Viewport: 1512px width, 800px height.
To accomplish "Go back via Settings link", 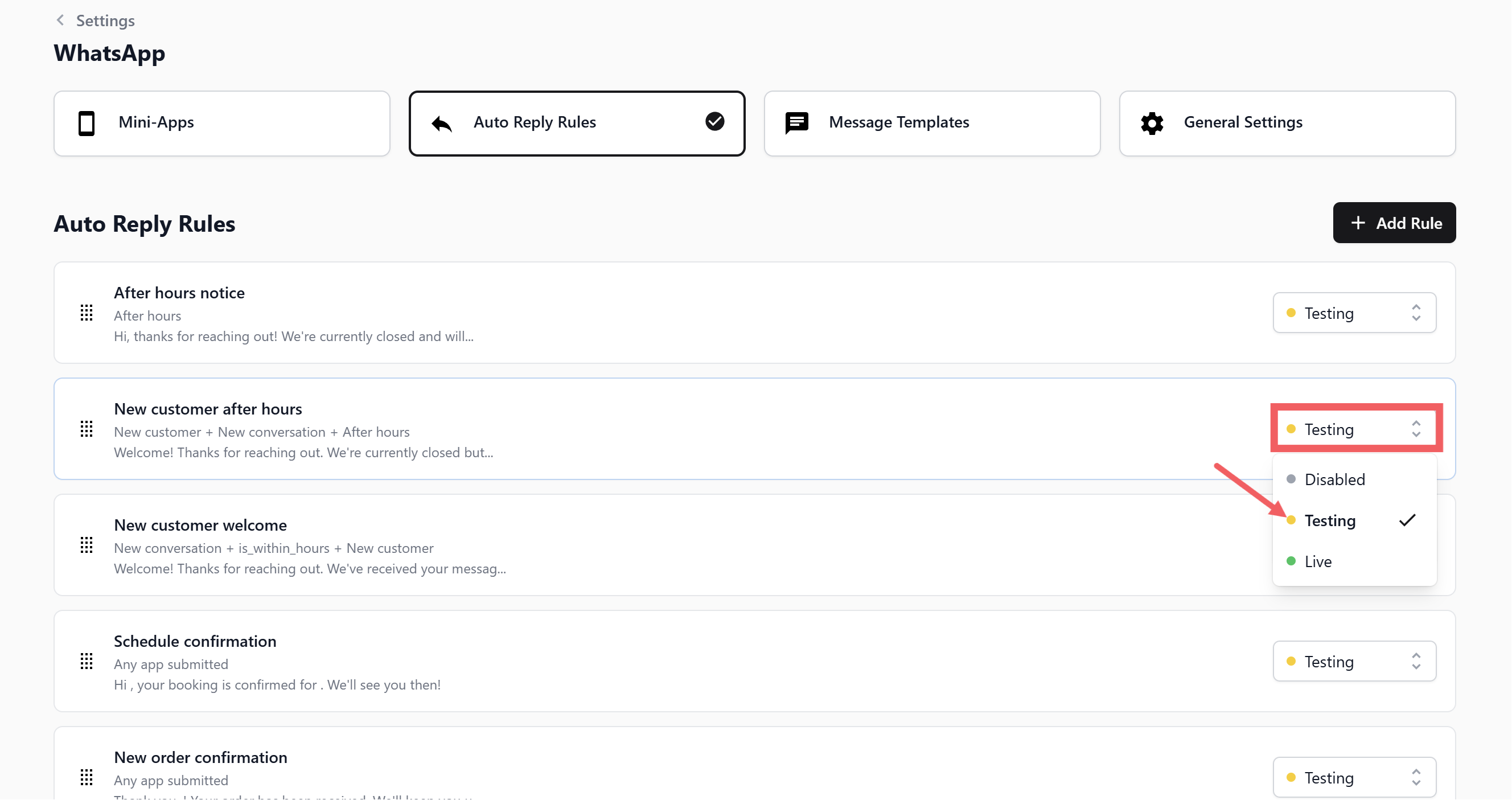I will pyautogui.click(x=105, y=20).
